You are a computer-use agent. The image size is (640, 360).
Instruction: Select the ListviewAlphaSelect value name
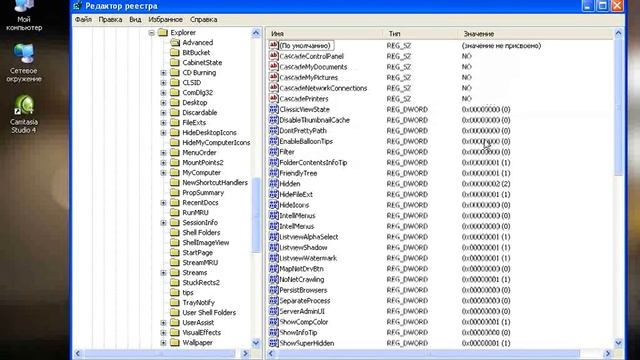pos(309,237)
